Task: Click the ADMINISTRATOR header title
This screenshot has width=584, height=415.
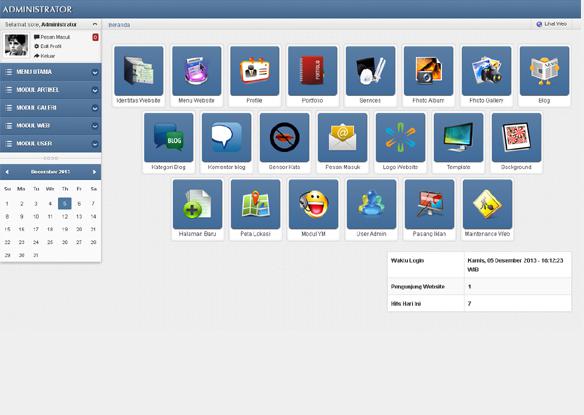Action: coord(37,9)
